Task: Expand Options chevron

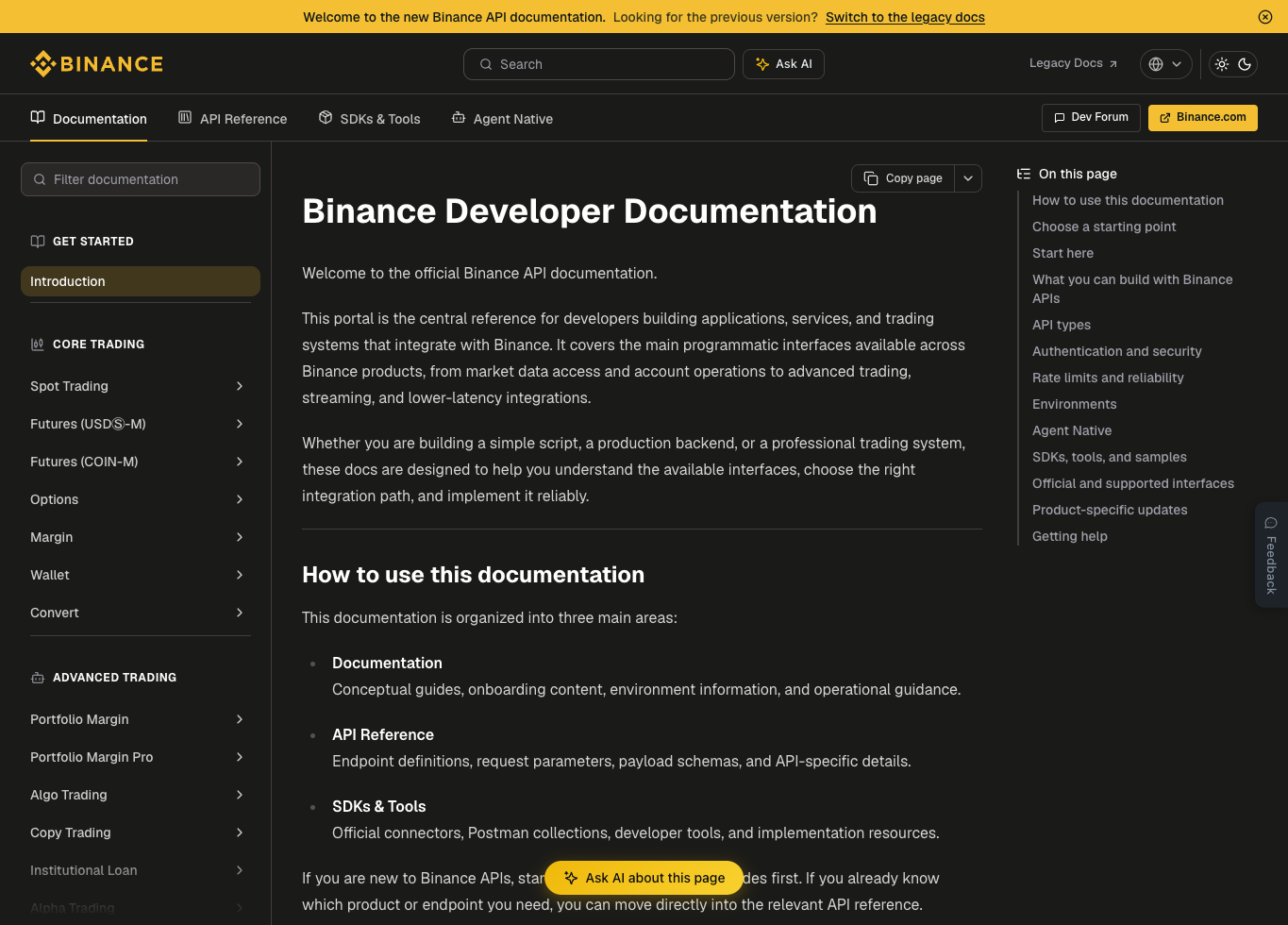Action: (240, 499)
